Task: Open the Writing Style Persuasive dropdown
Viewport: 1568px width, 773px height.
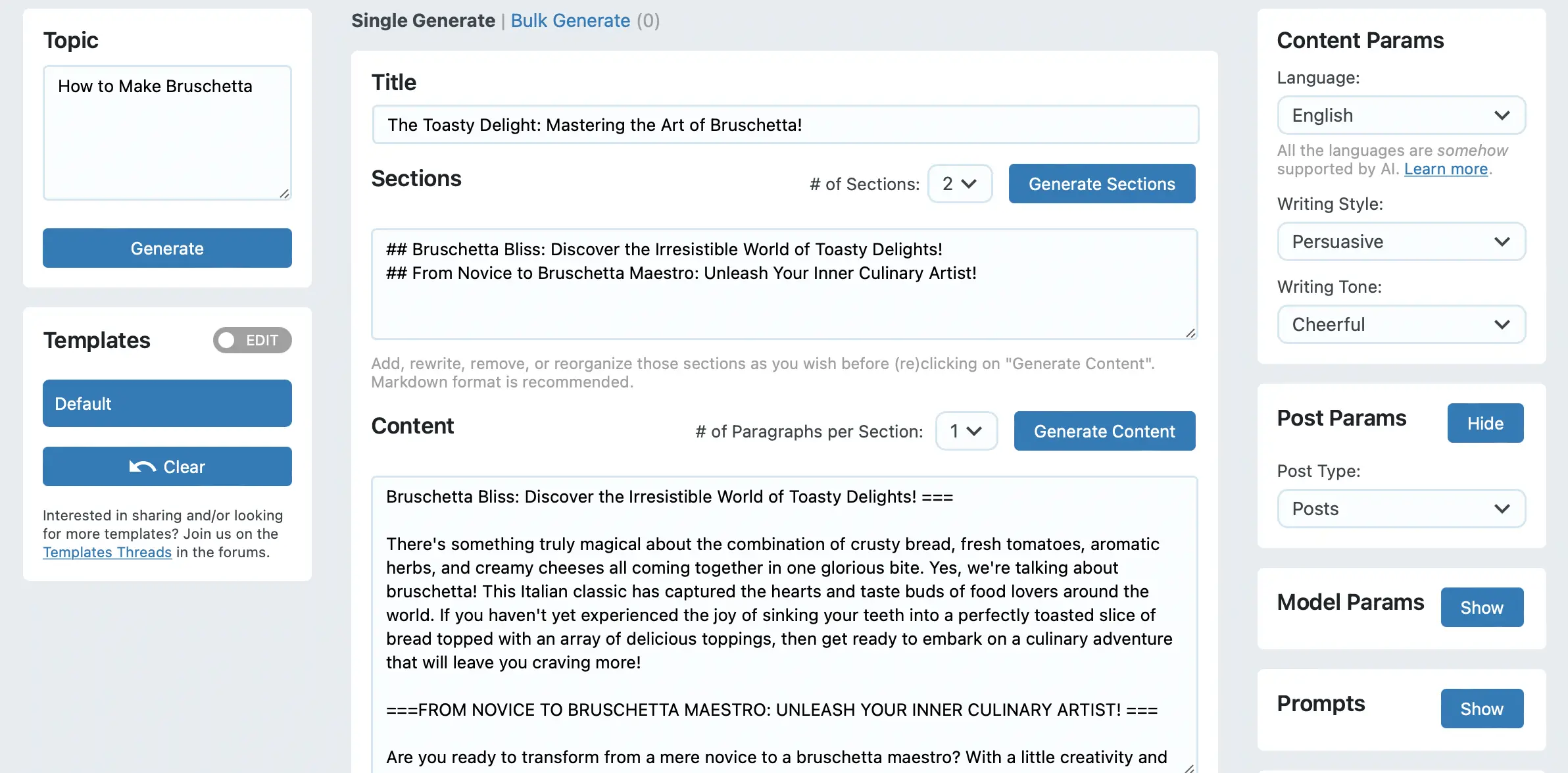Action: click(1401, 241)
